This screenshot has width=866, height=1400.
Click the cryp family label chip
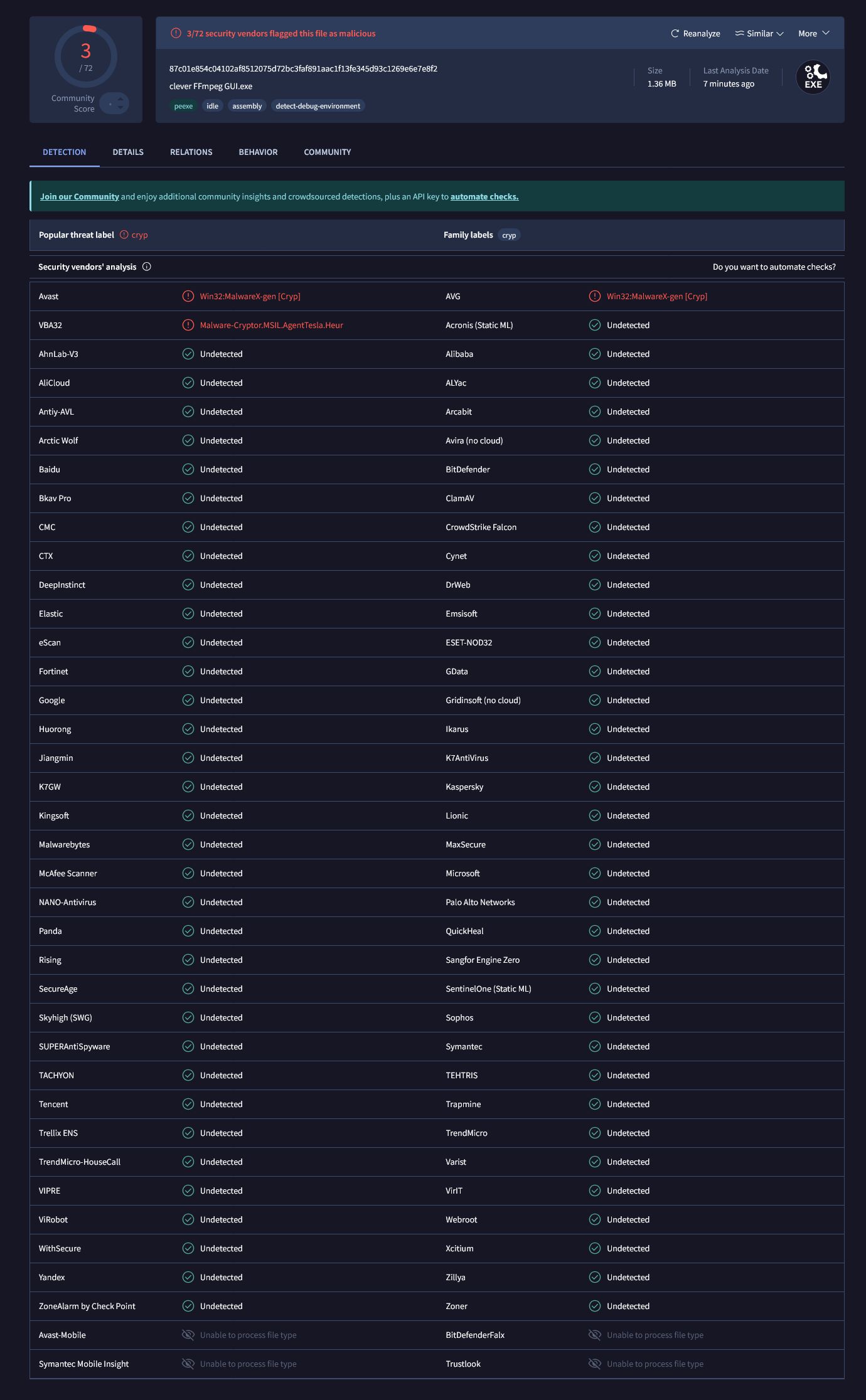tap(509, 235)
